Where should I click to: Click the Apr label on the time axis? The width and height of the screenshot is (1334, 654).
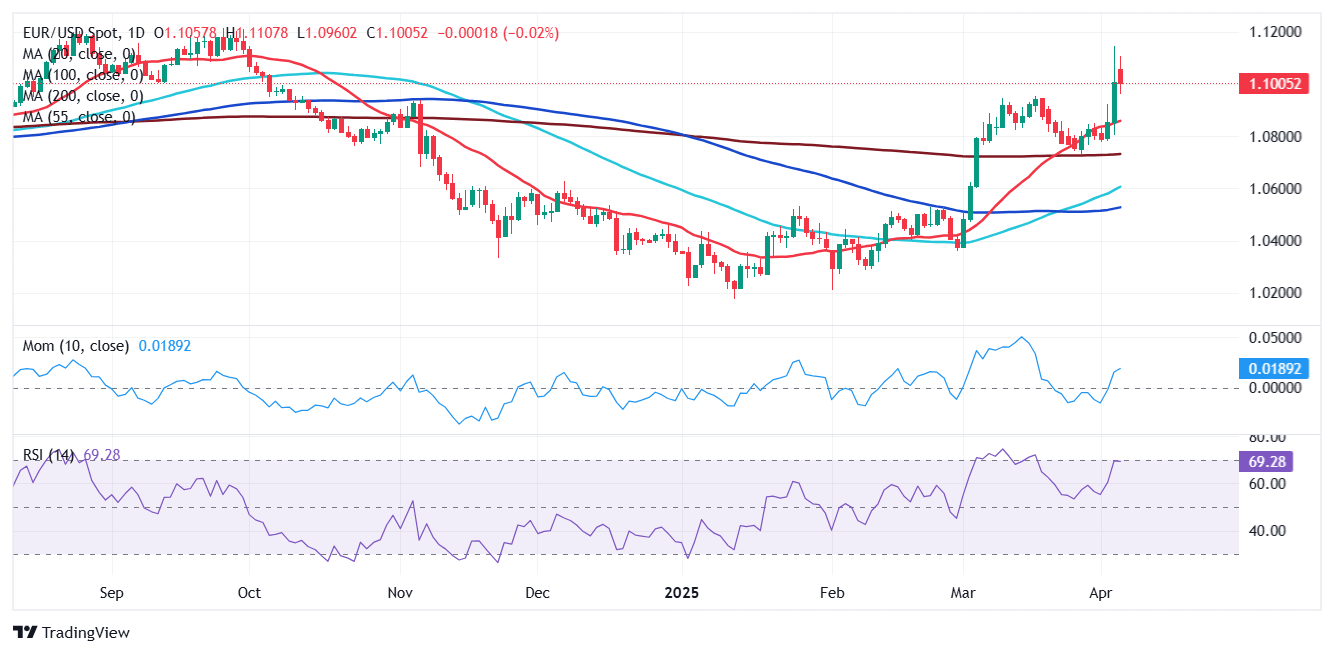1101,592
